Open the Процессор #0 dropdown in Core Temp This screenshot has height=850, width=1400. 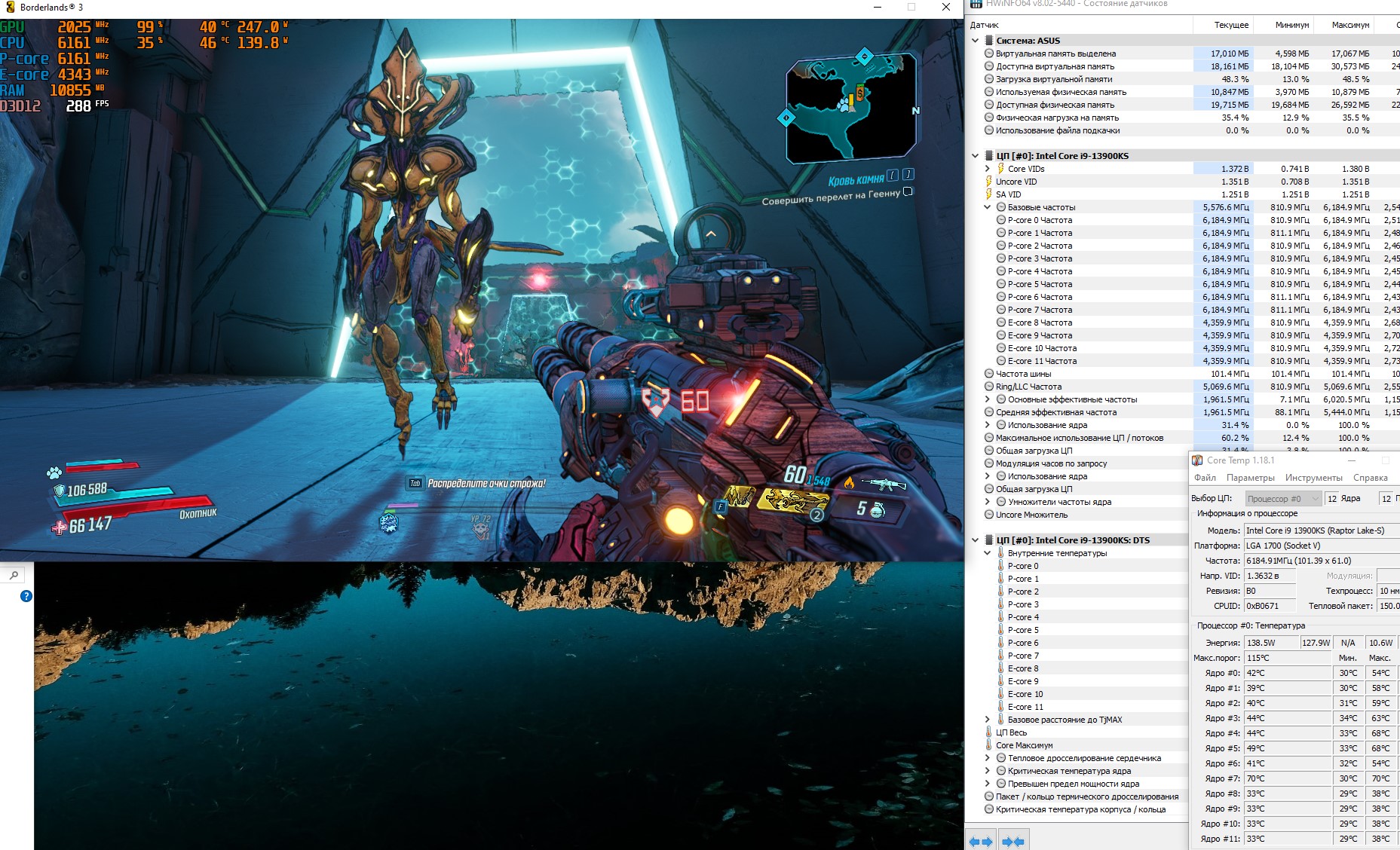1283,499
